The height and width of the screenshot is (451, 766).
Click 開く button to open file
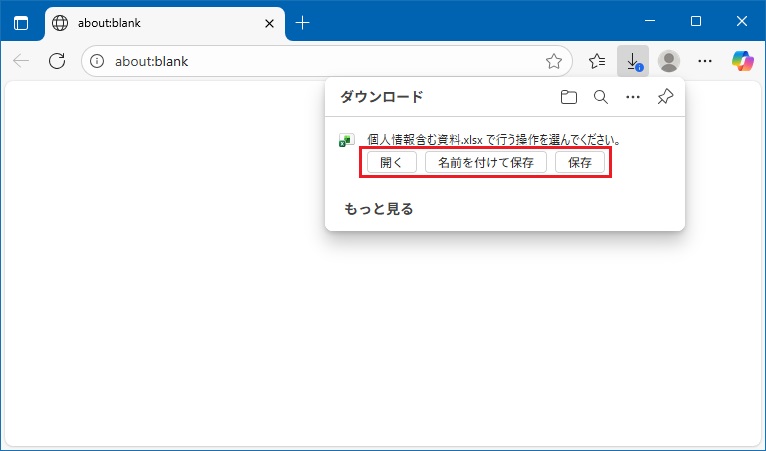[x=391, y=163]
